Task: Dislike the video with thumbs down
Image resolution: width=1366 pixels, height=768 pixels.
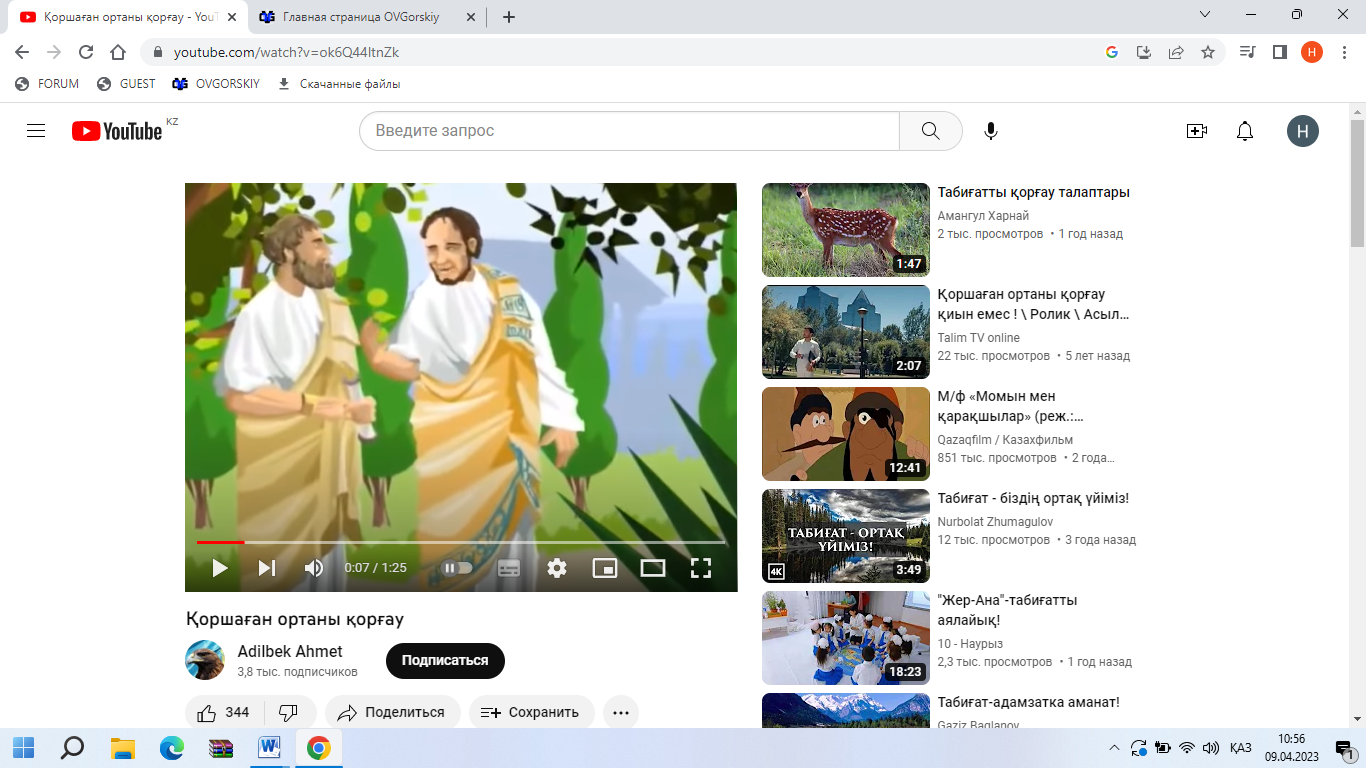Action: point(289,713)
